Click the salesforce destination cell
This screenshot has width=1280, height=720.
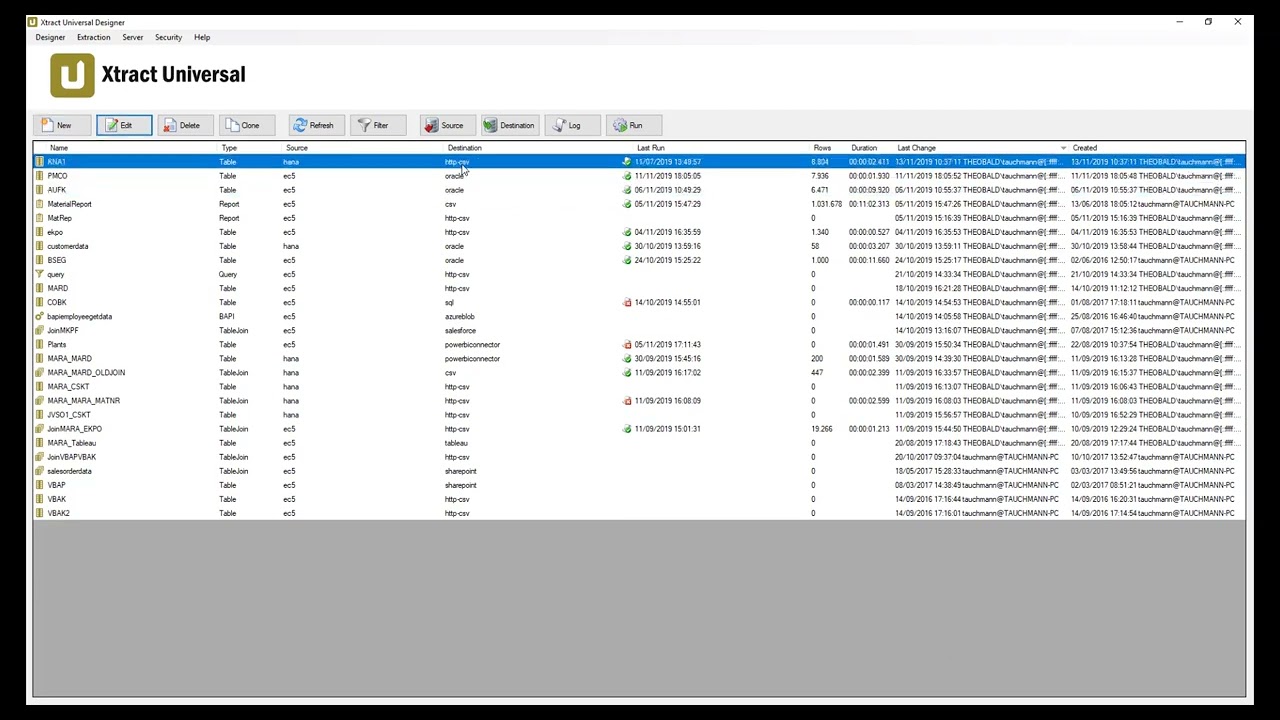click(460, 330)
